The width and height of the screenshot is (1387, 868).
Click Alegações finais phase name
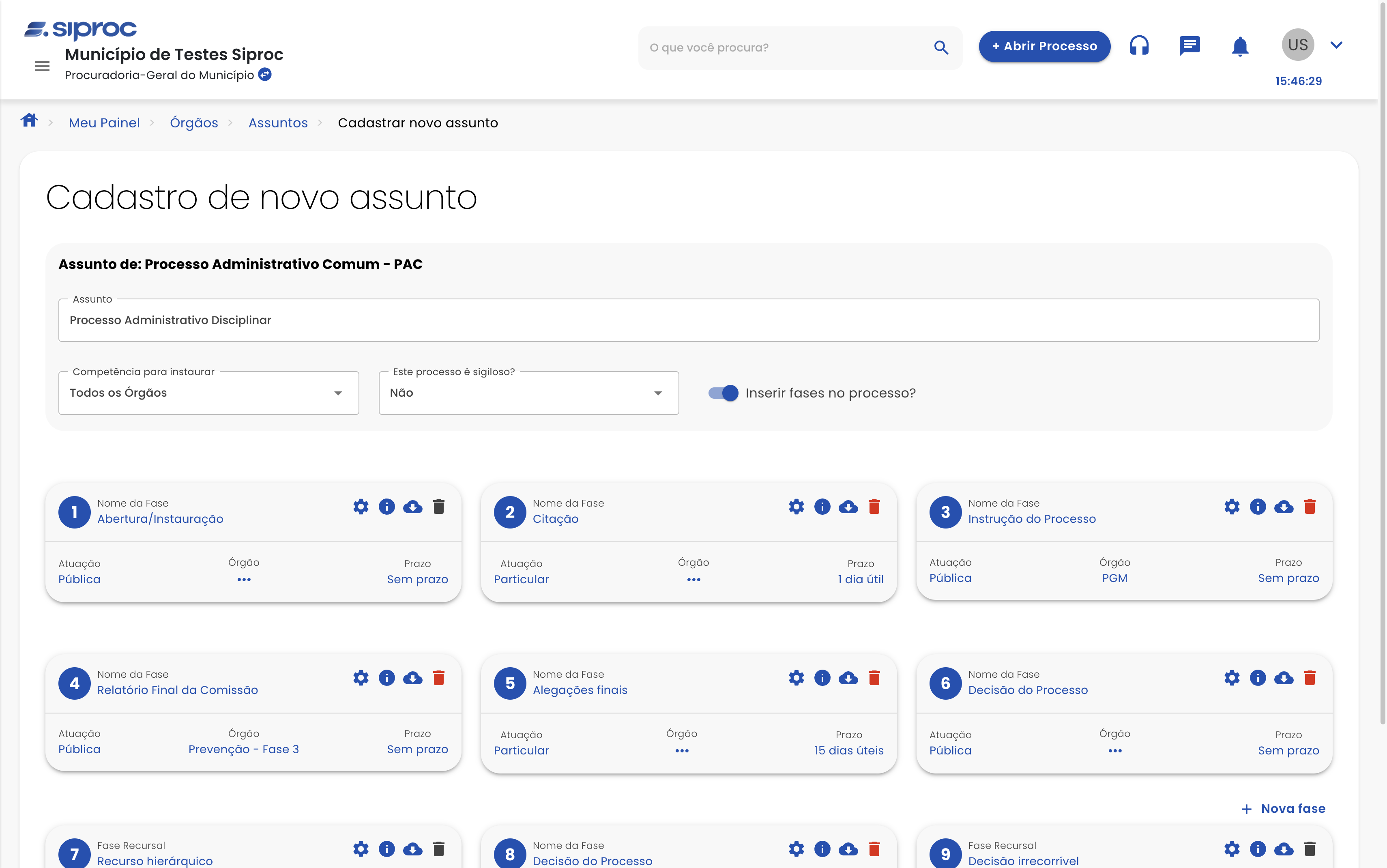coord(580,690)
